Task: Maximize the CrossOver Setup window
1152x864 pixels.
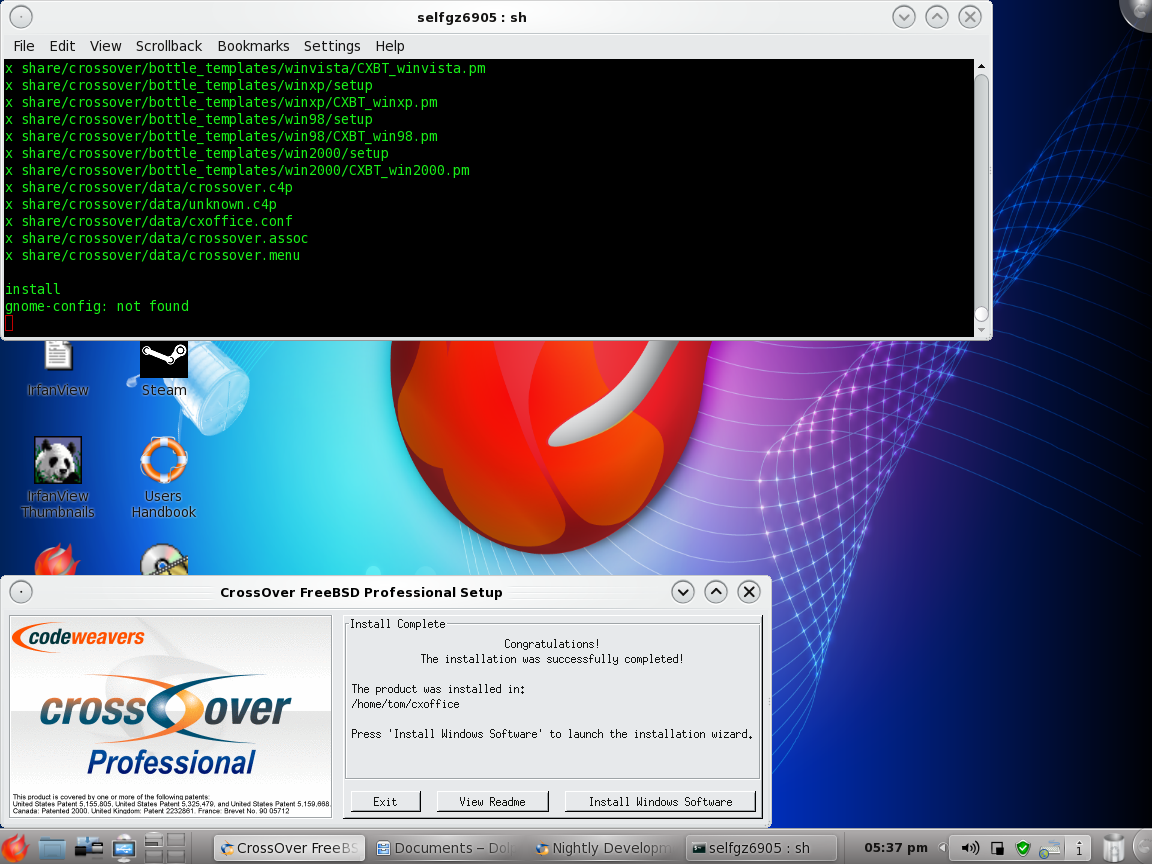Action: pos(716,591)
